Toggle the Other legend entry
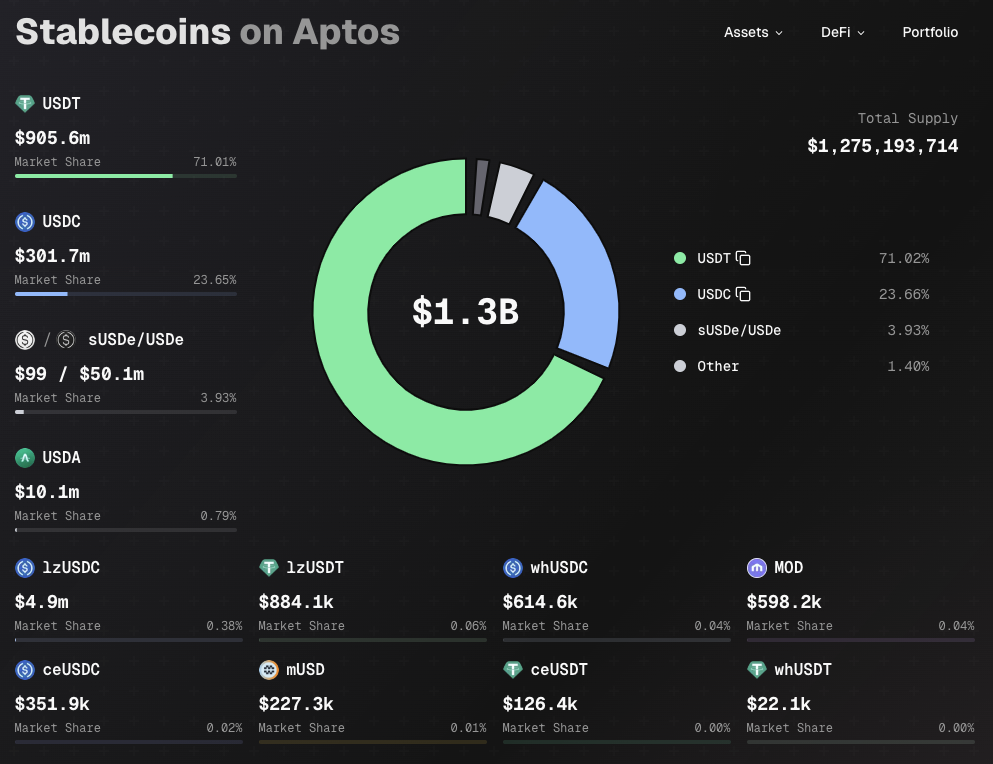 click(718, 366)
